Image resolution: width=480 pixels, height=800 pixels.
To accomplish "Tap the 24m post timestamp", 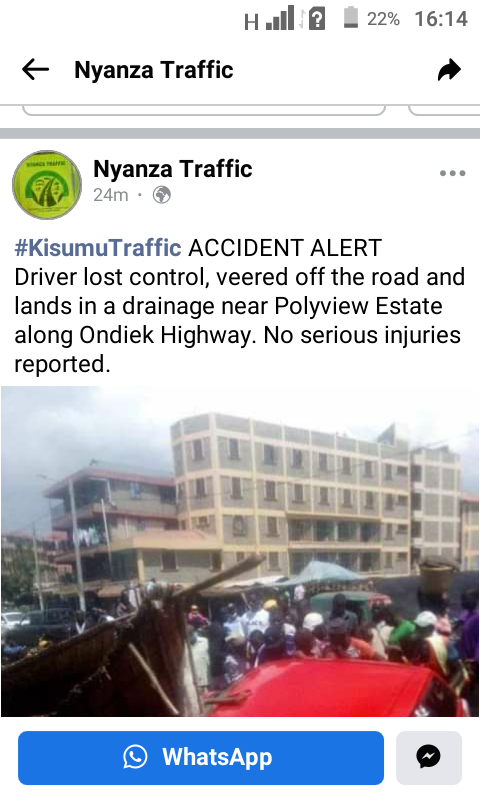I will tap(111, 195).
